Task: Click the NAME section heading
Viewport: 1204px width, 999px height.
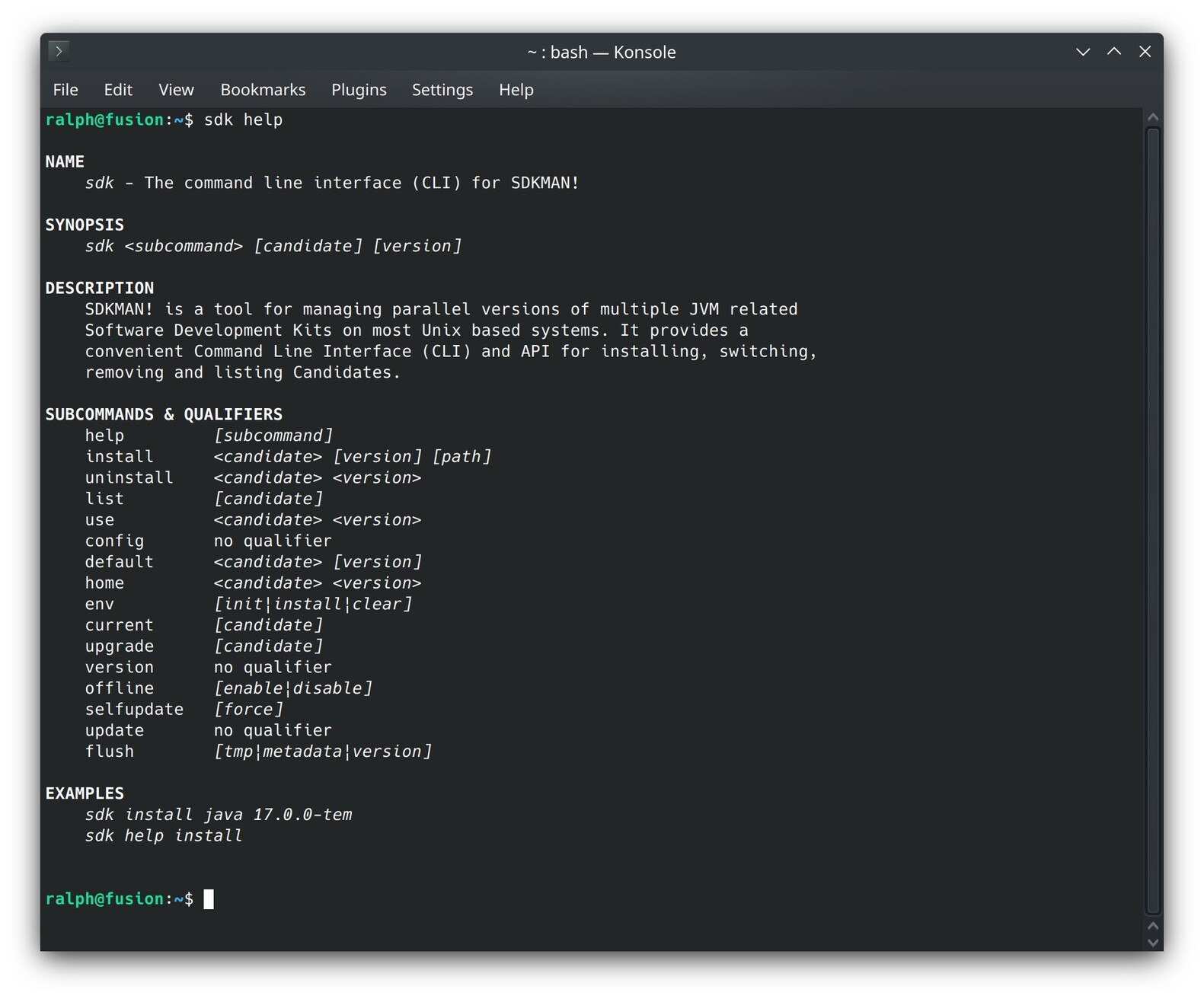Action: tap(65, 161)
